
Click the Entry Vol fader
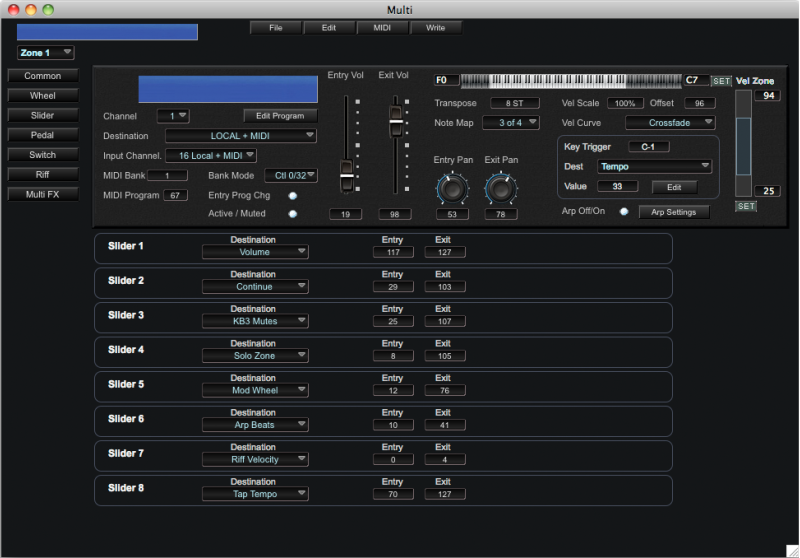(347, 175)
